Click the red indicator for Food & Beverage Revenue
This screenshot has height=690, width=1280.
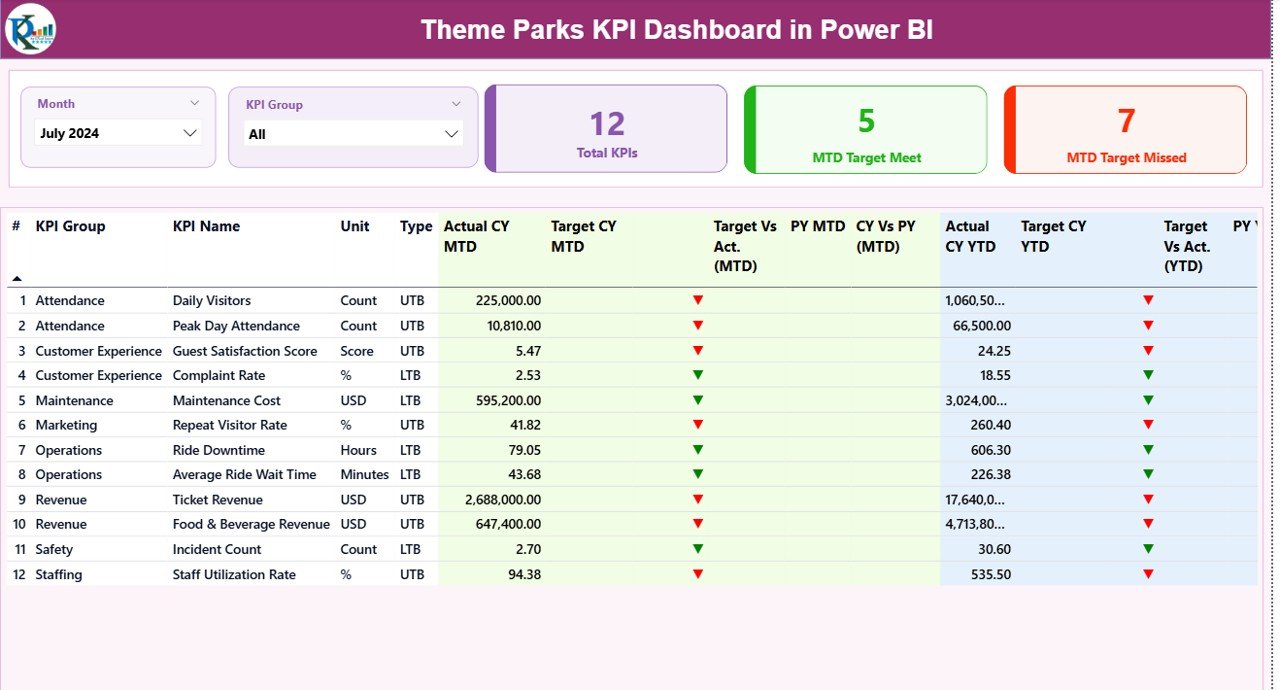(x=697, y=524)
